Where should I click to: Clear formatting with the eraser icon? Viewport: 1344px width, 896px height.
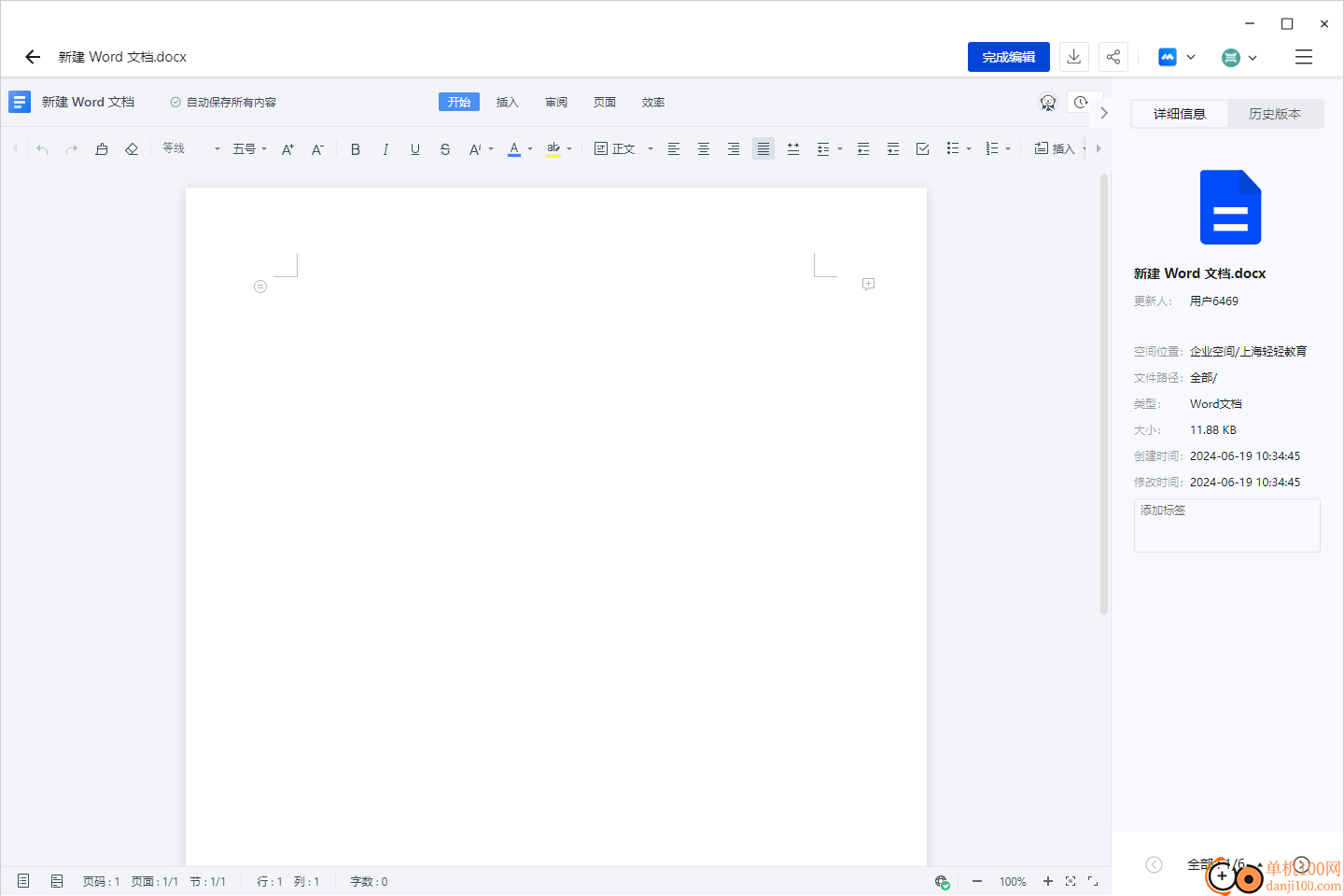coord(132,149)
